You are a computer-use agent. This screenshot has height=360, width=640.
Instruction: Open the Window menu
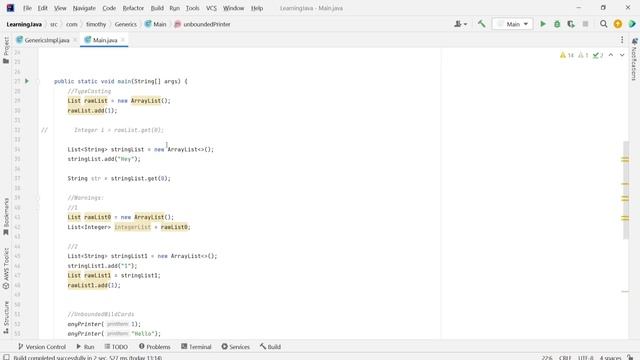click(233, 8)
